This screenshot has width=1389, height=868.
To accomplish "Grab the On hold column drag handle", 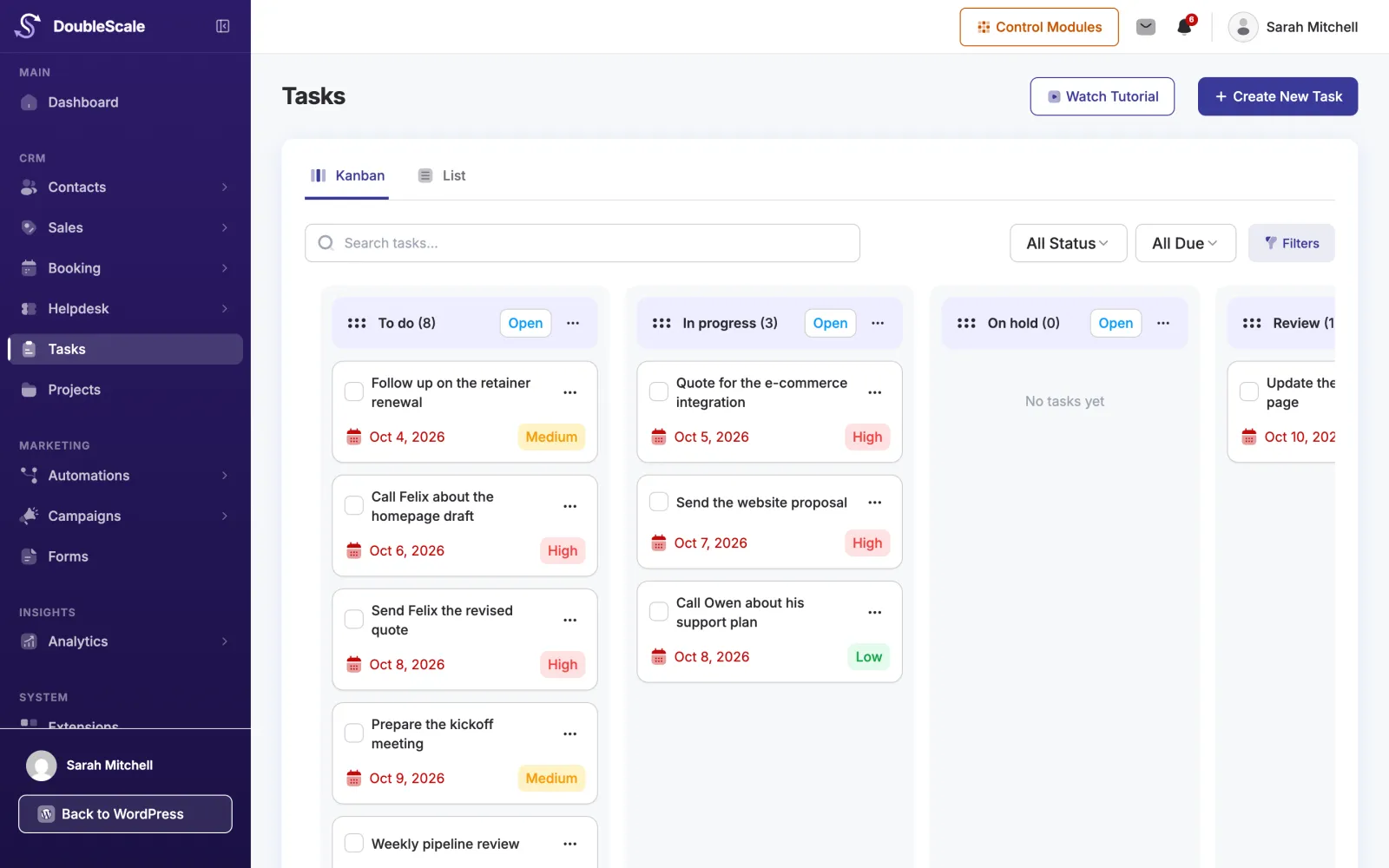I will tap(966, 323).
